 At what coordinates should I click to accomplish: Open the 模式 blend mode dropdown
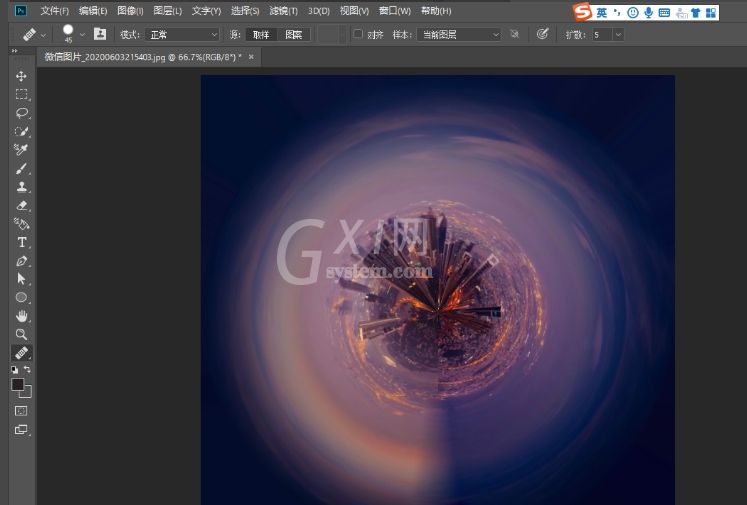[x=182, y=34]
